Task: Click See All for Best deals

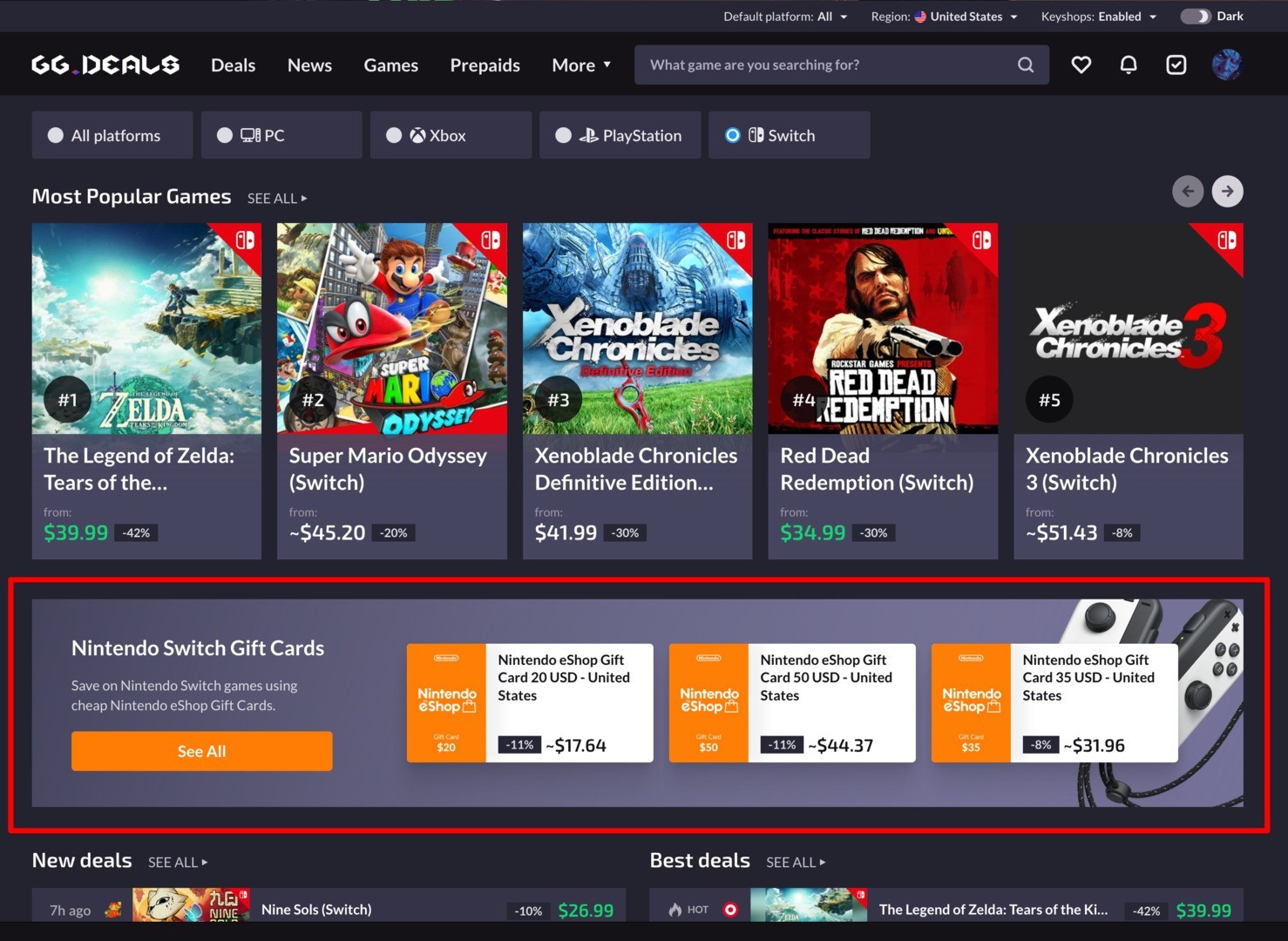Action: pos(796,862)
